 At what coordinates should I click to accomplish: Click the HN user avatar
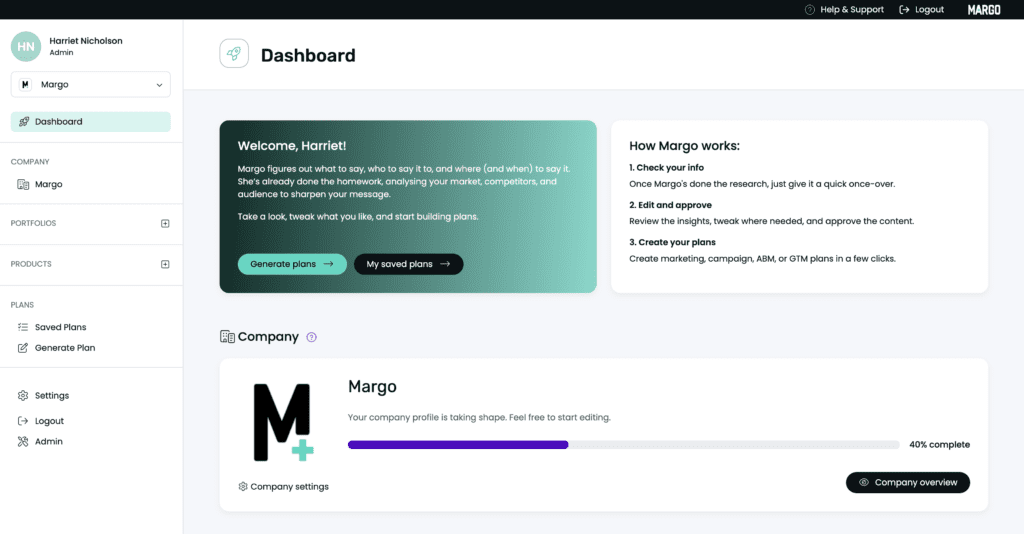click(26, 46)
